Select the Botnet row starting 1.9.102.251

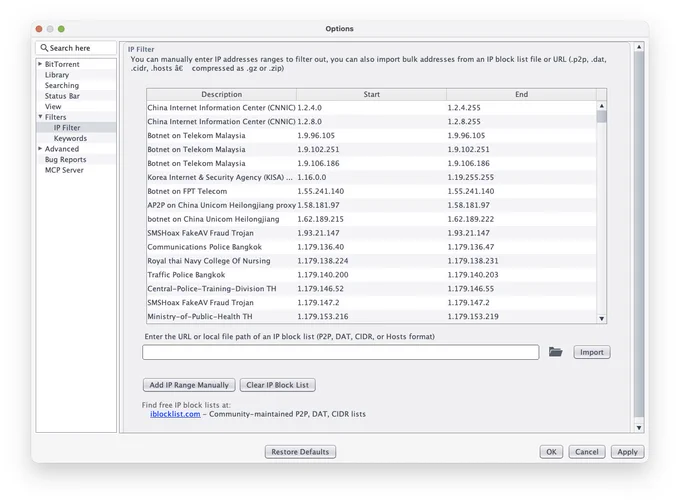(372, 149)
